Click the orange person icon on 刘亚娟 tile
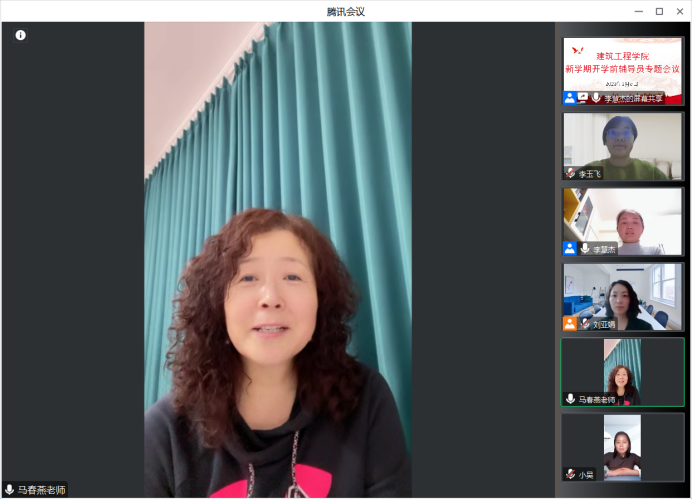692x499 pixels. [x=570, y=323]
